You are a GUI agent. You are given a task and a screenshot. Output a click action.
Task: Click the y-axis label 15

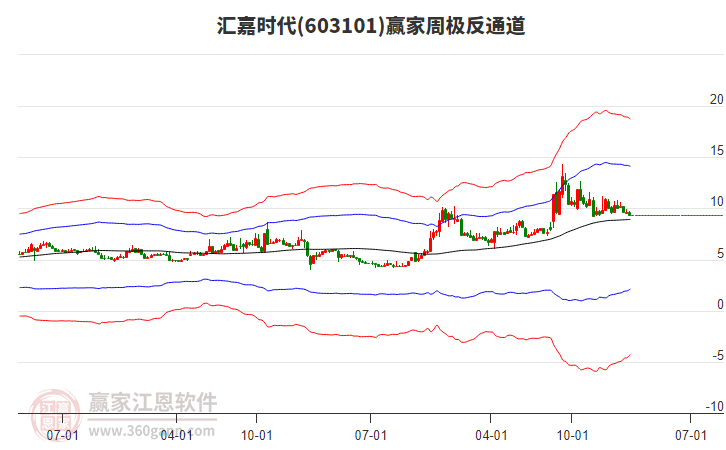click(x=716, y=150)
